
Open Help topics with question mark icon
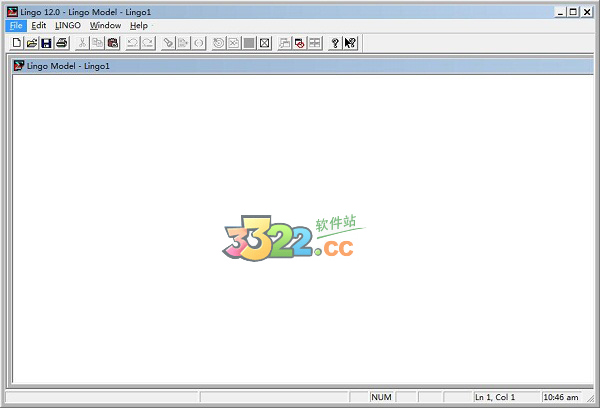(x=335, y=43)
